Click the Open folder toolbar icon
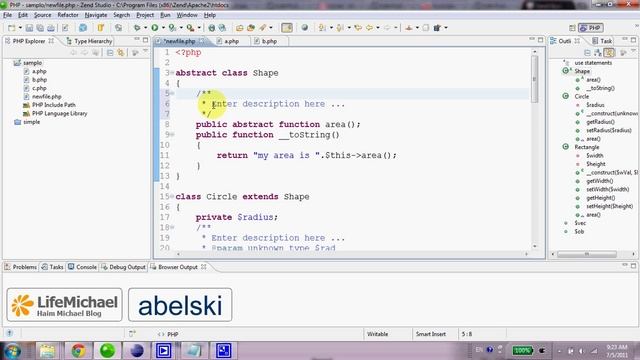640x360 pixels. (x=240, y=28)
